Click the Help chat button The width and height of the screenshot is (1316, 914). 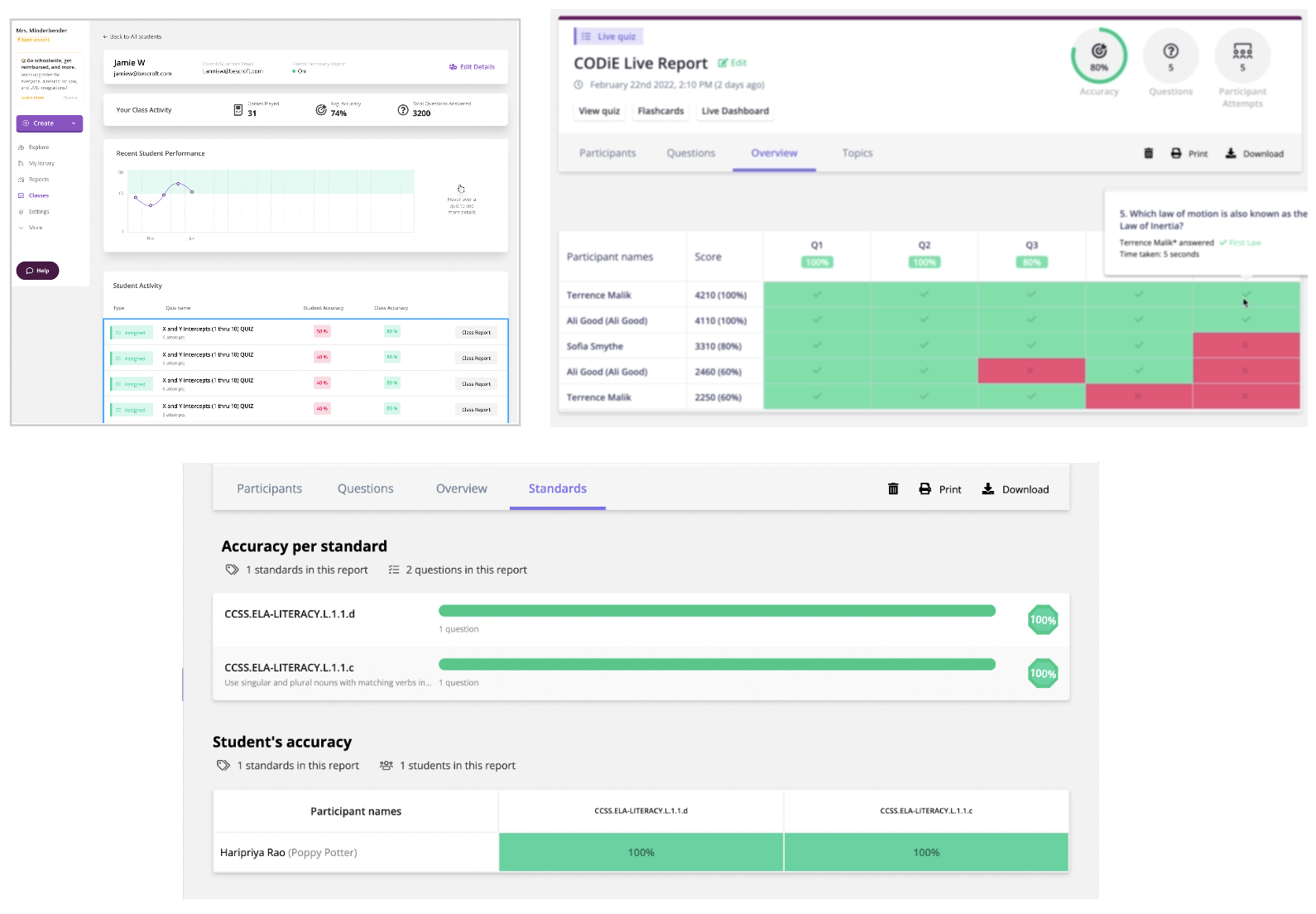(x=37, y=271)
